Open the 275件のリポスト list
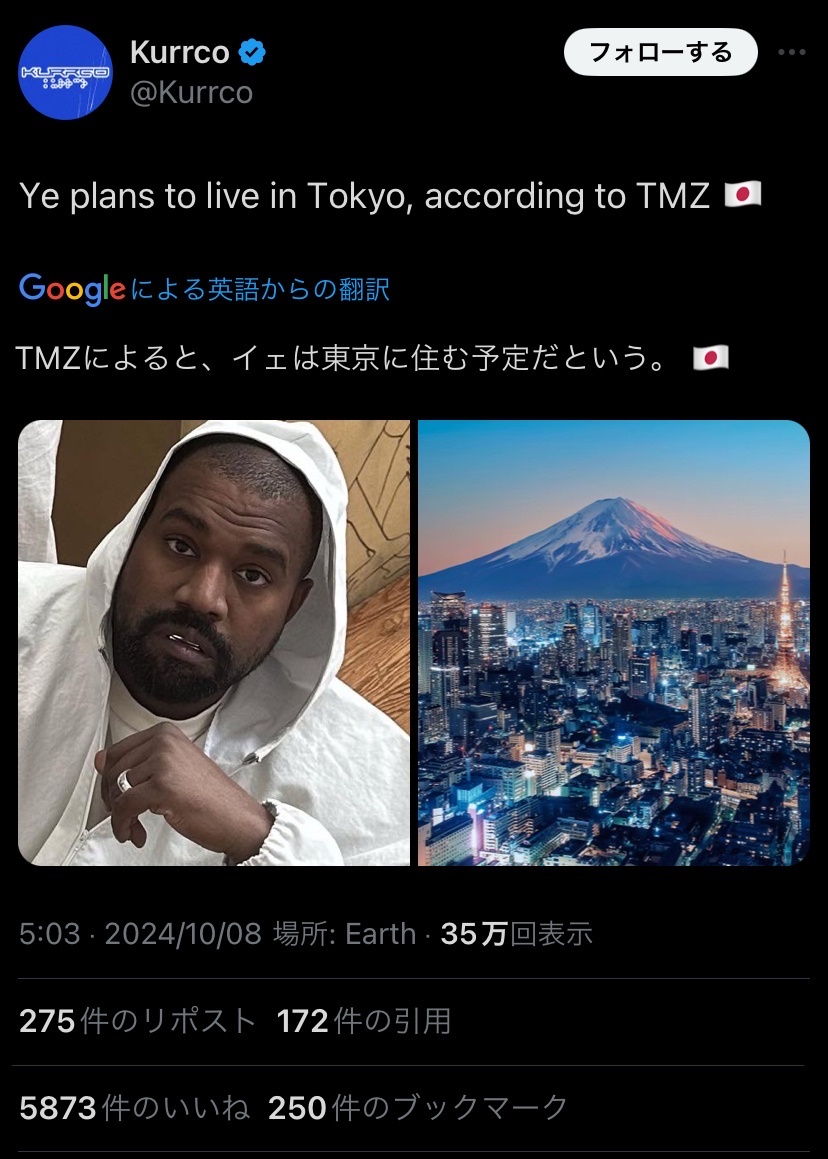Image resolution: width=828 pixels, height=1159 pixels. click(138, 1022)
